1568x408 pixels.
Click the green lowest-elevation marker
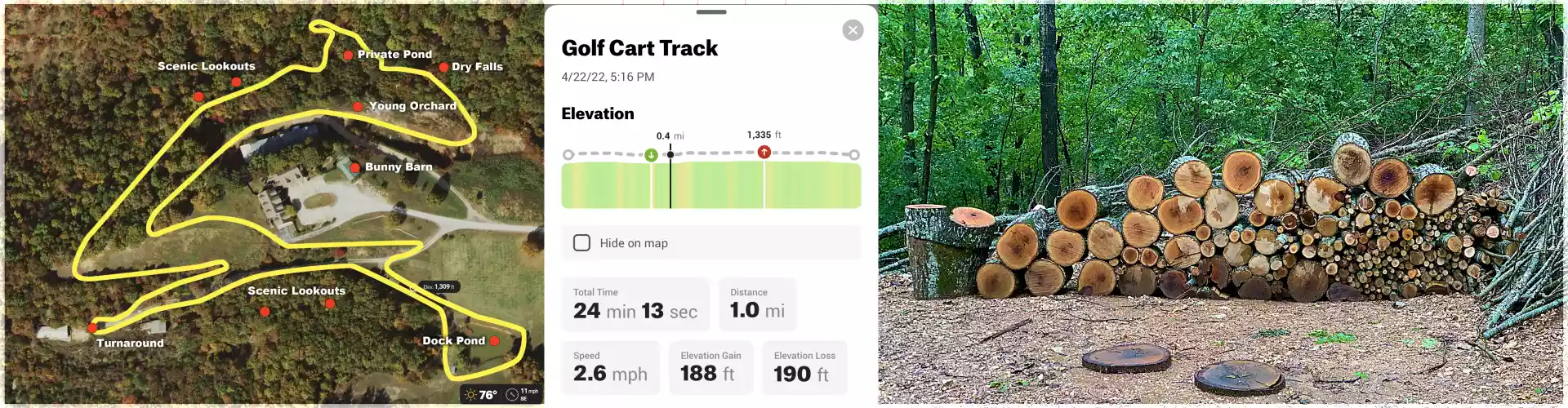[x=651, y=155]
